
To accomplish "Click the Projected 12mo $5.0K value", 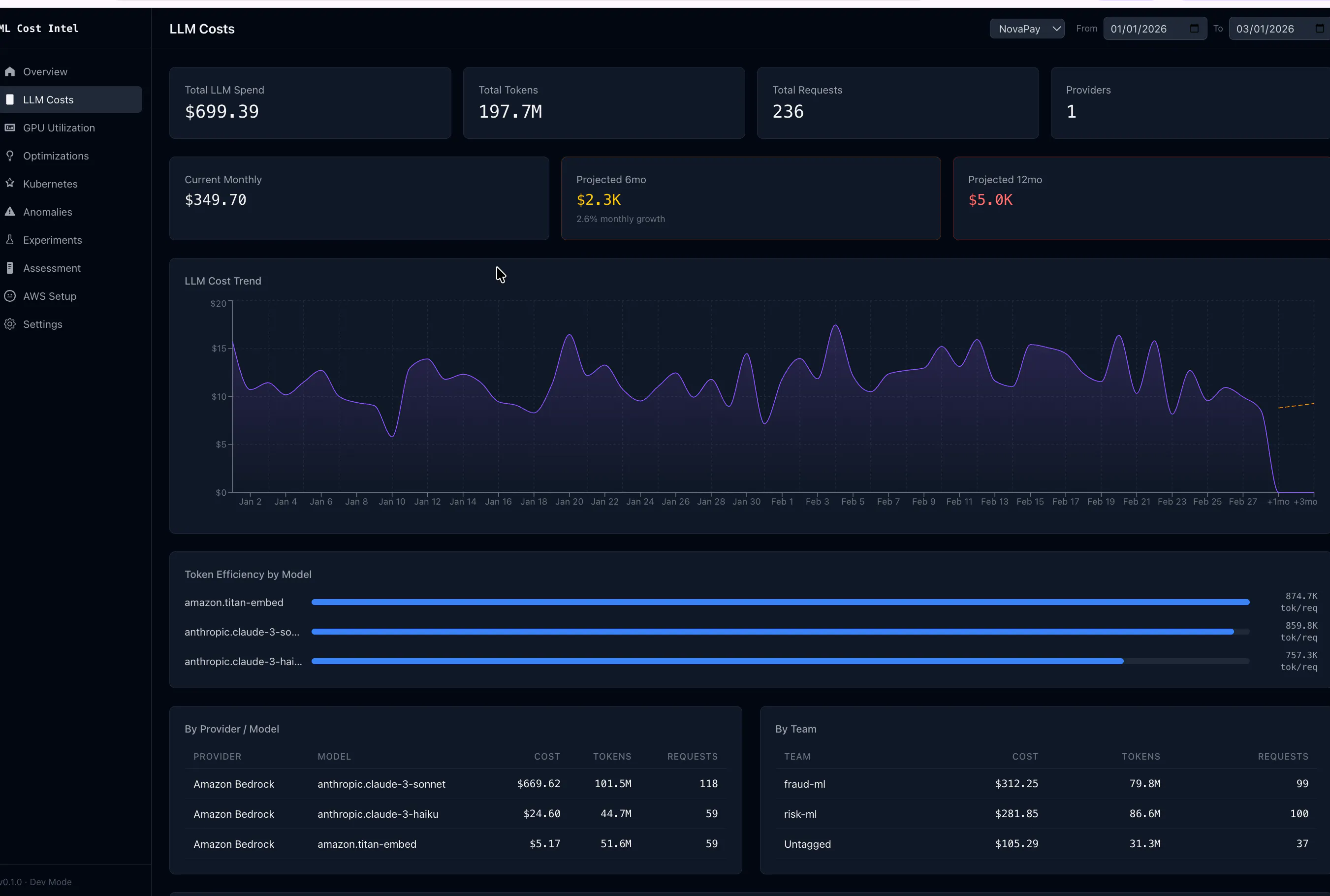I will [990, 199].
